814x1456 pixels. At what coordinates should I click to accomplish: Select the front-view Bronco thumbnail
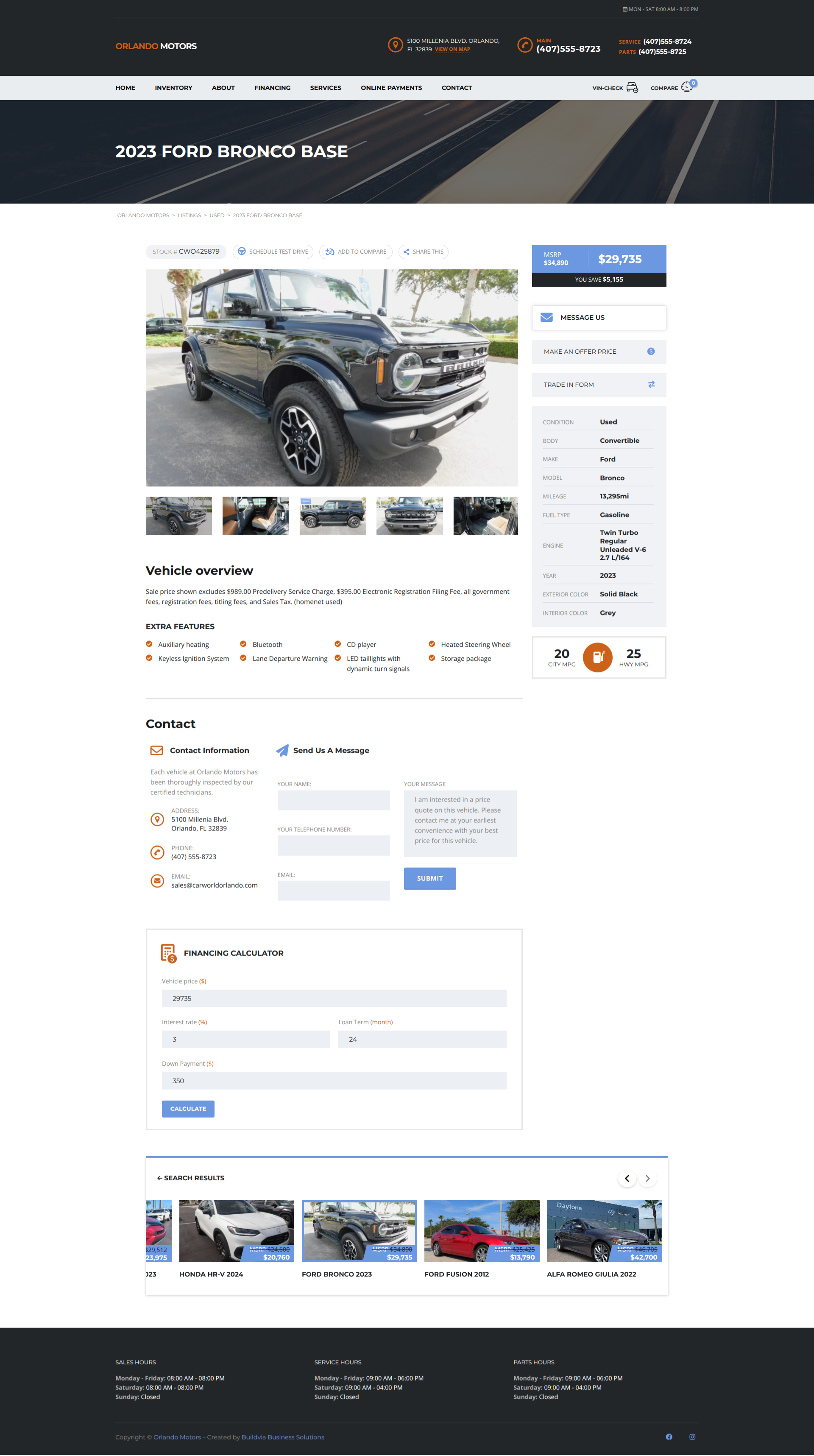point(409,515)
